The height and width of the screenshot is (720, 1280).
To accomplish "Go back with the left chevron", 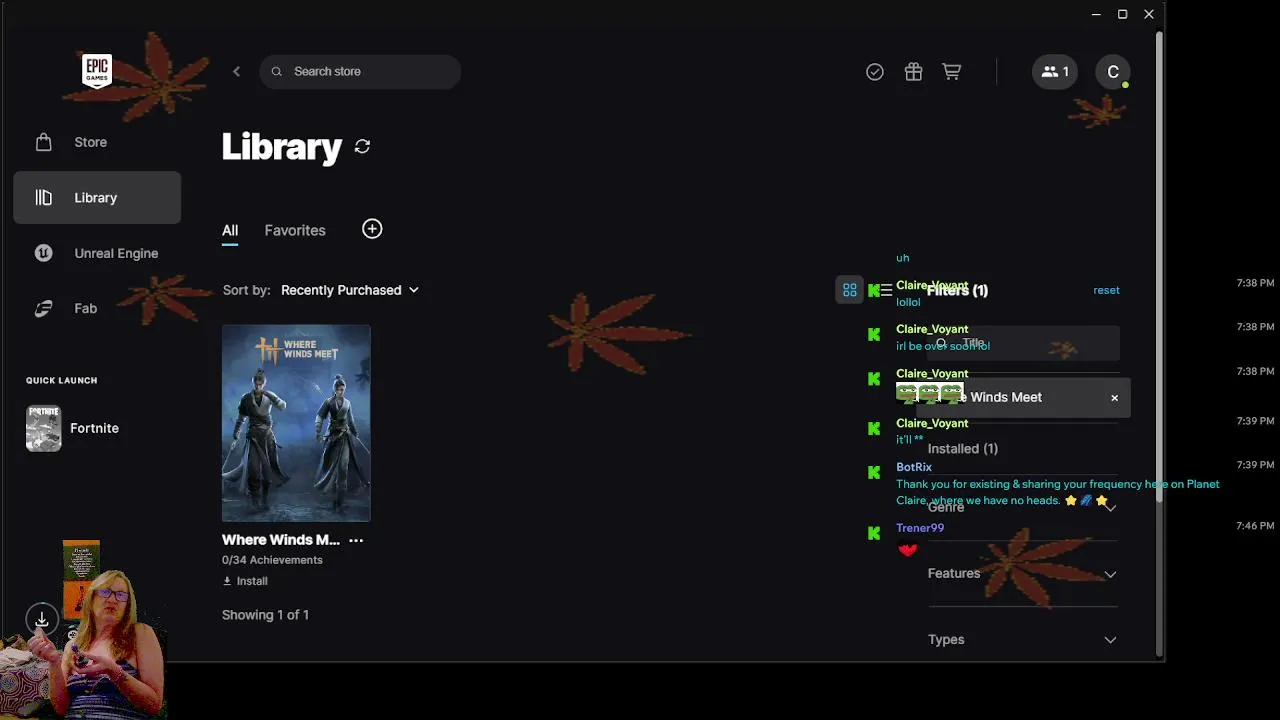I will (x=237, y=71).
